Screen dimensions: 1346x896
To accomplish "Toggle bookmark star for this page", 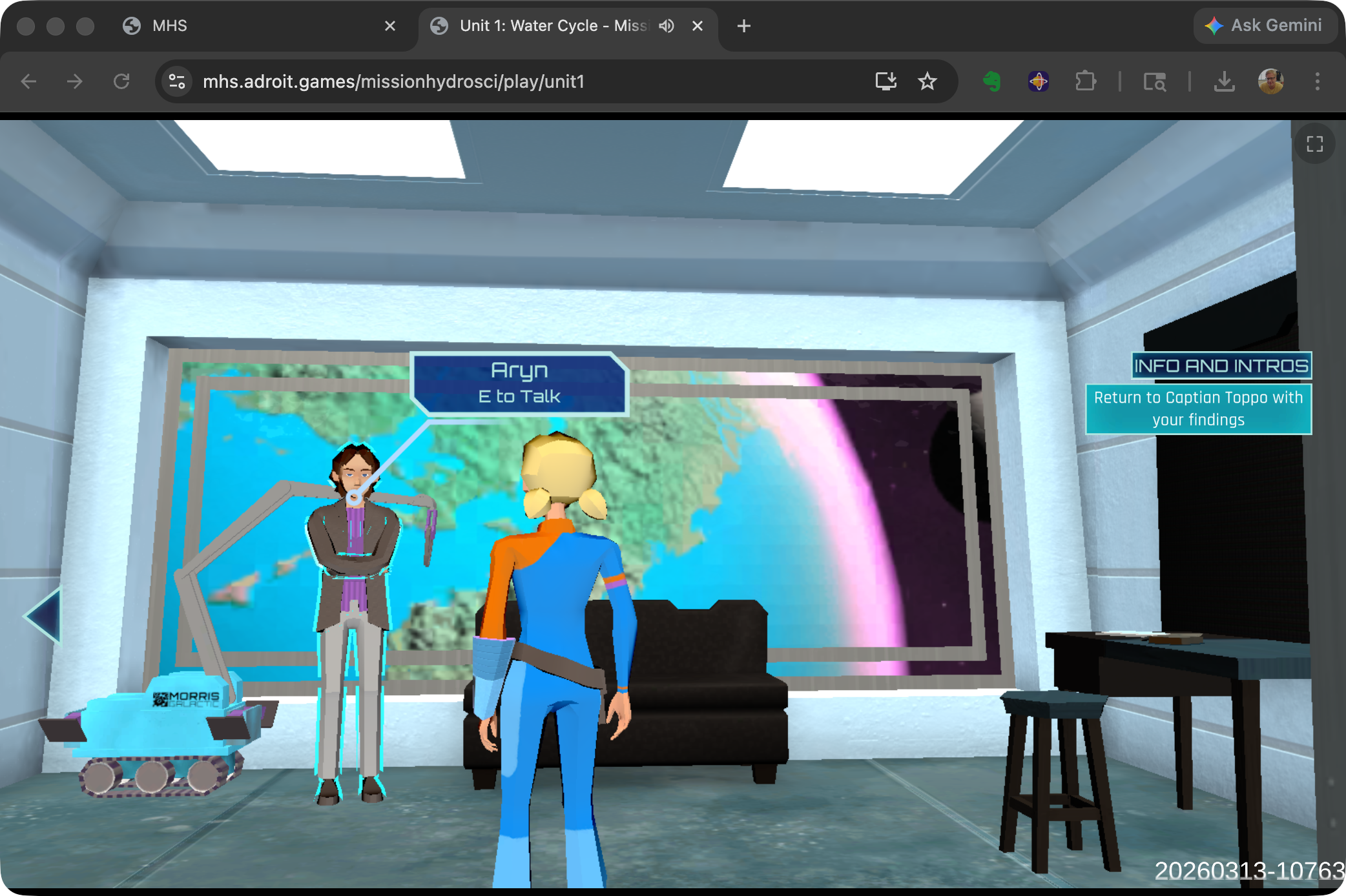I will coord(928,81).
